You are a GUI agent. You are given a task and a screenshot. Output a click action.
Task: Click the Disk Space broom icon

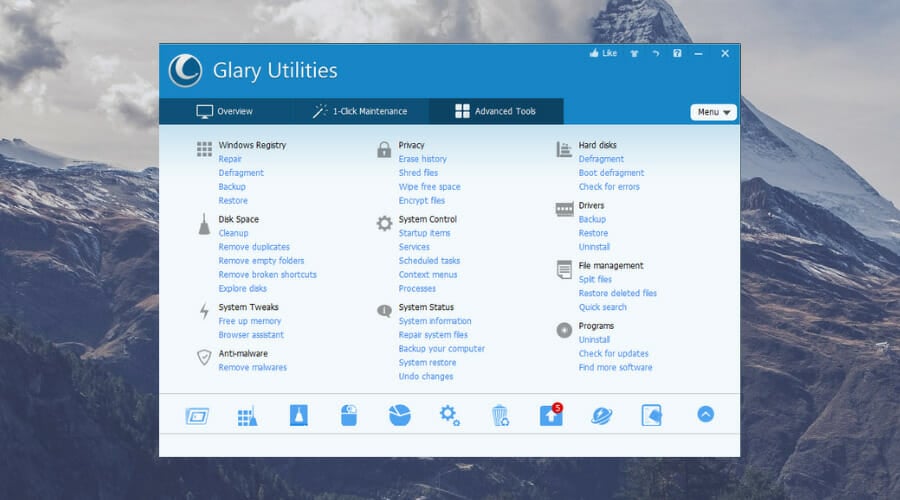(204, 224)
